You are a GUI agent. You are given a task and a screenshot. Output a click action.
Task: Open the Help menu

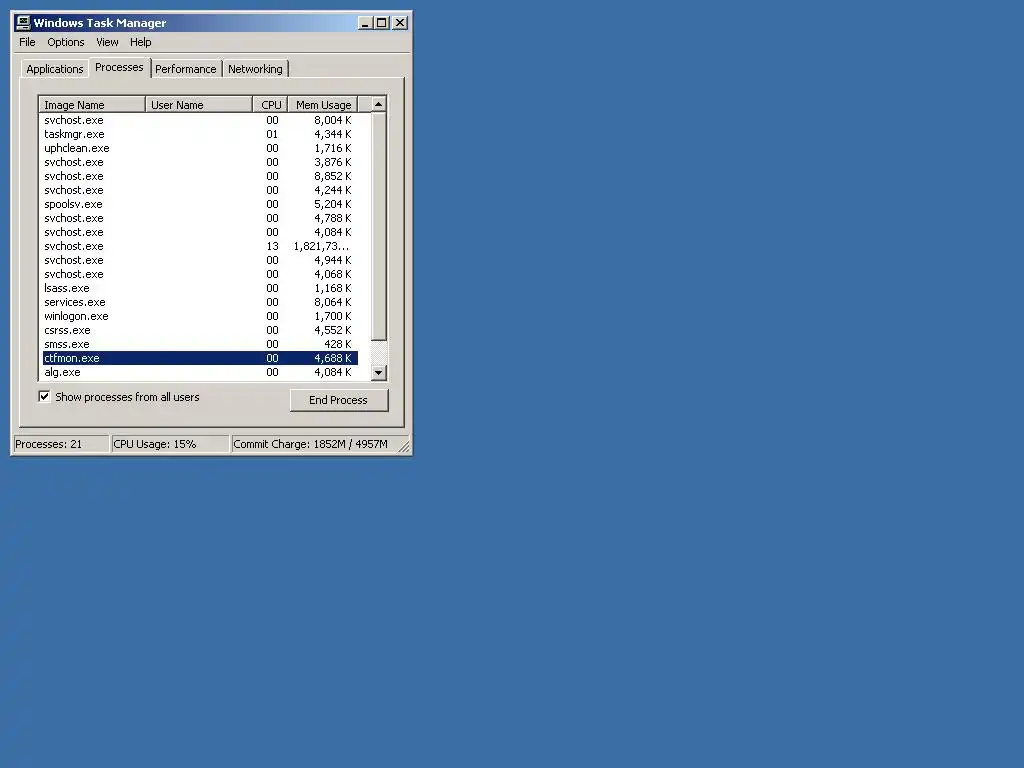(140, 42)
